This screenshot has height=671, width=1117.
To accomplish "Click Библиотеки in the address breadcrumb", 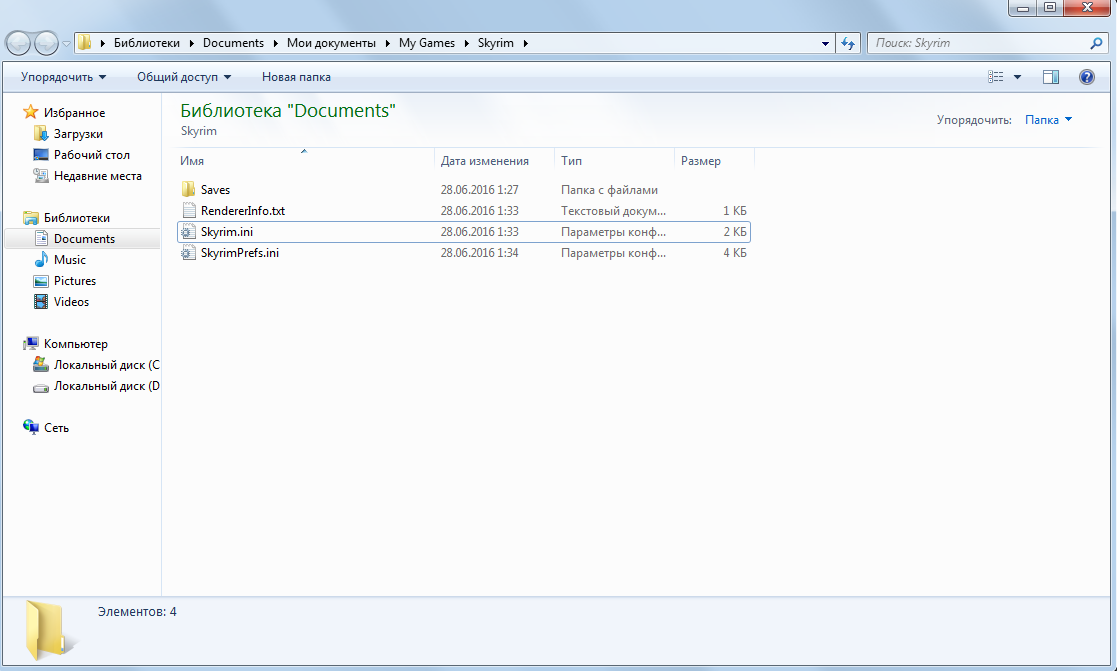I will (147, 43).
